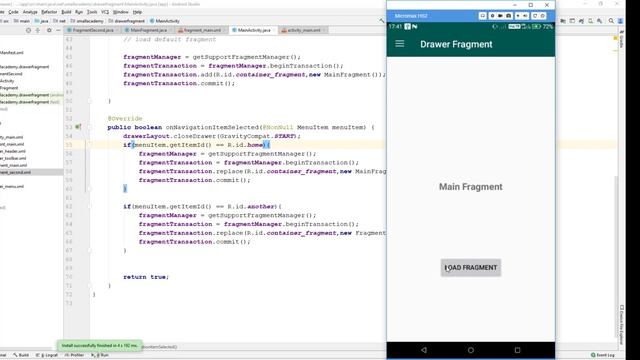Collapse the code fold at line 50
This screenshot has width=640, height=360.
(89, 101)
